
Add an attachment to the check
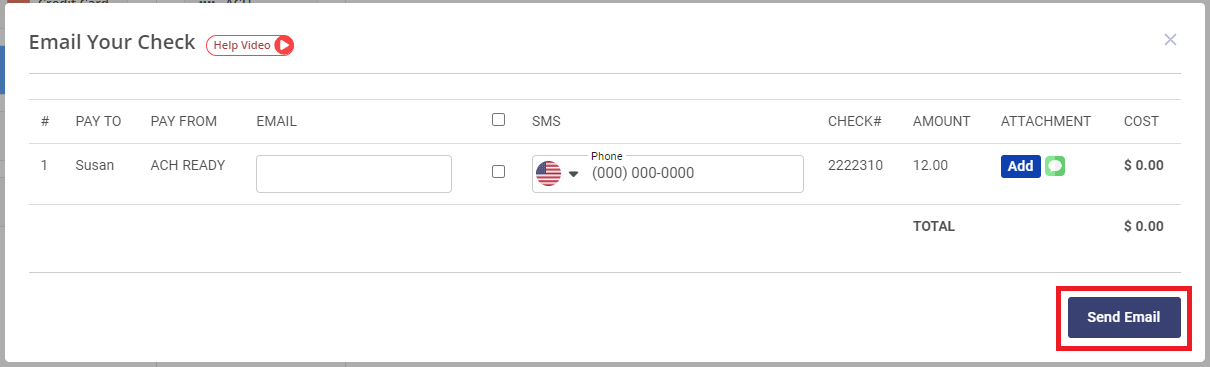click(1021, 166)
